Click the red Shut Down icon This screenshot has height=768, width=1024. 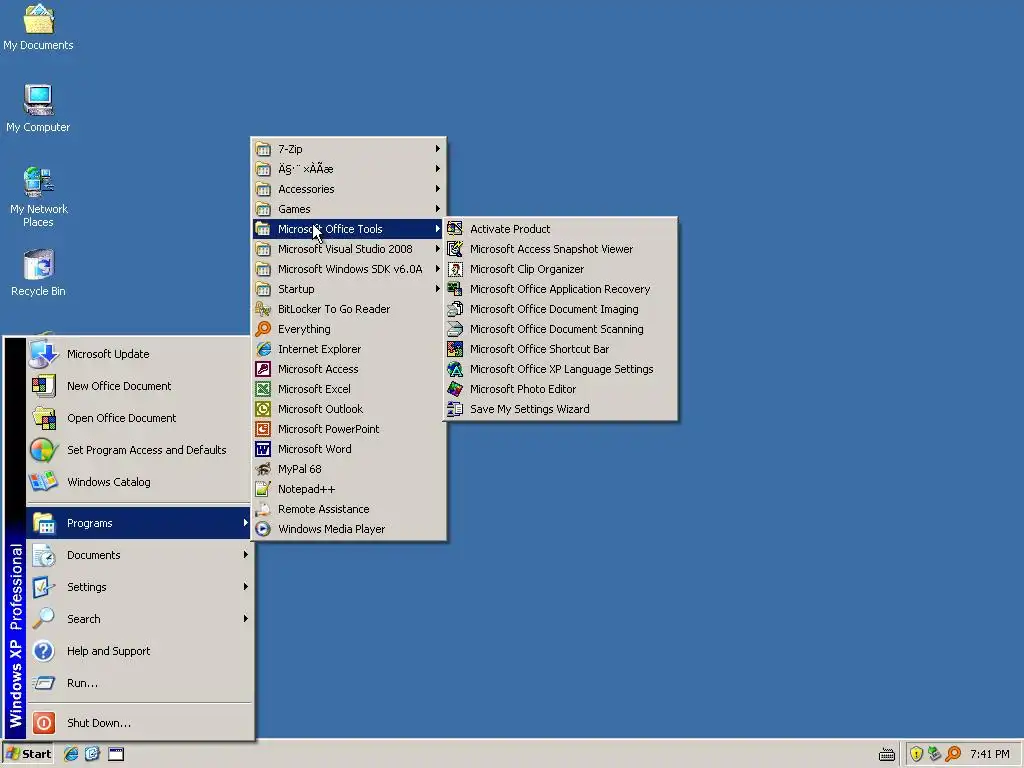[x=43, y=723]
